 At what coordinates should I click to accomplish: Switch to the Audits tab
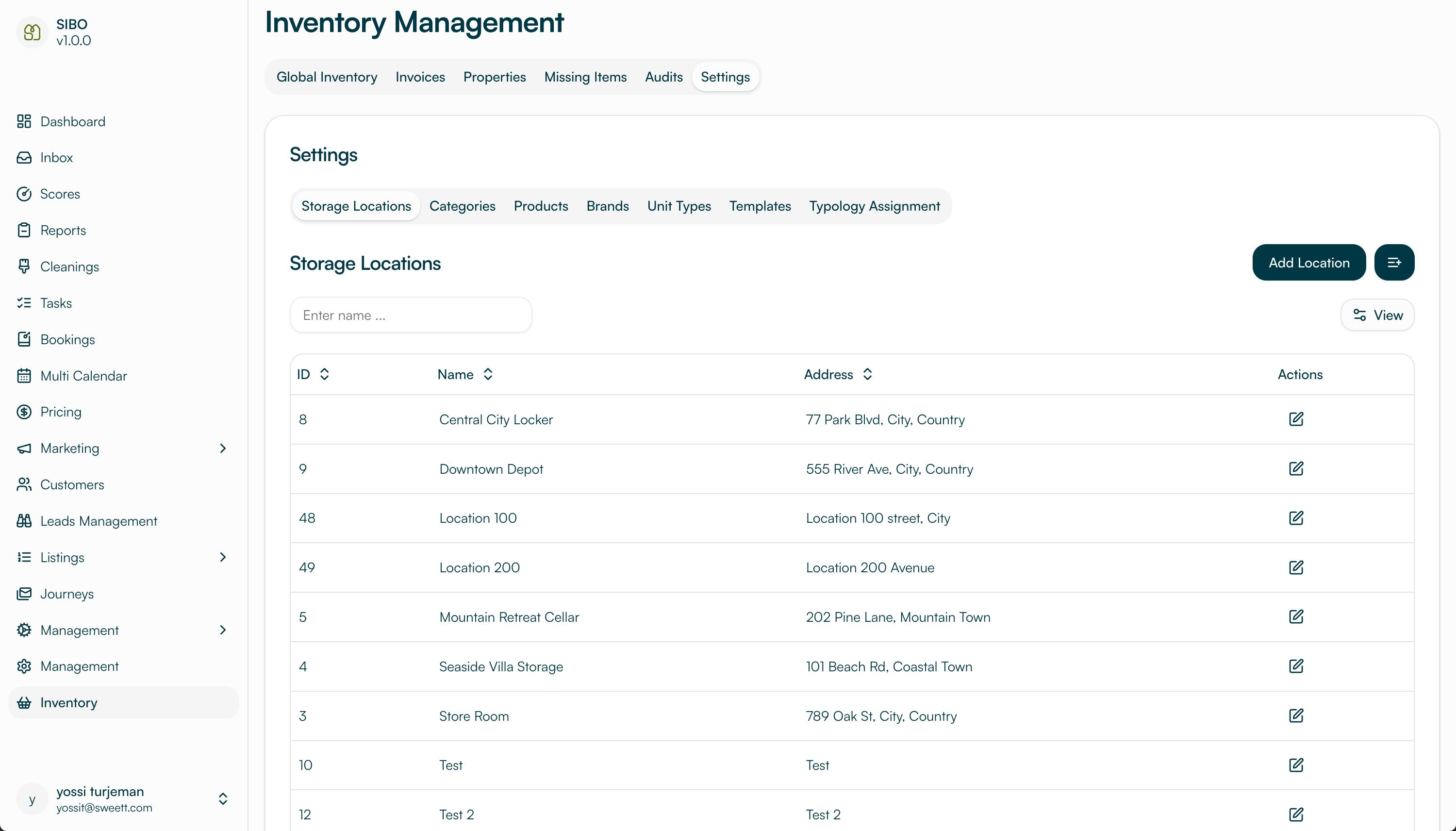tap(663, 77)
